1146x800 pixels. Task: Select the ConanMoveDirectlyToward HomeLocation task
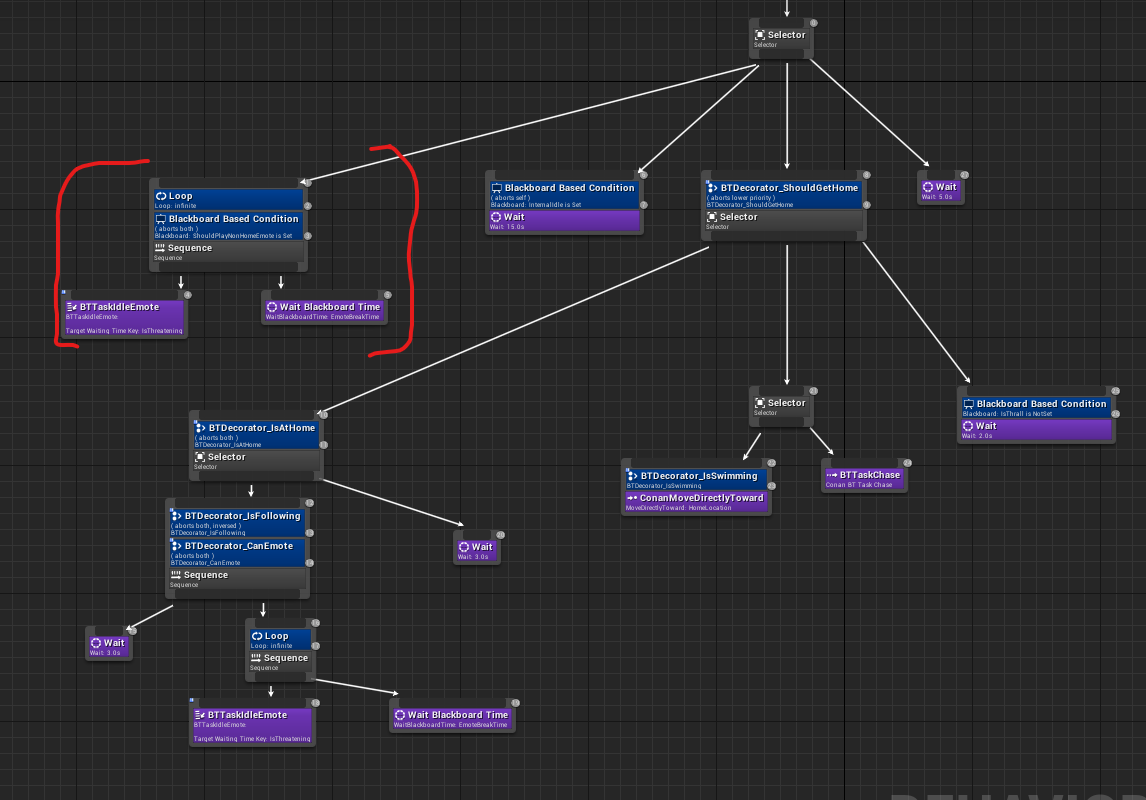[696, 502]
